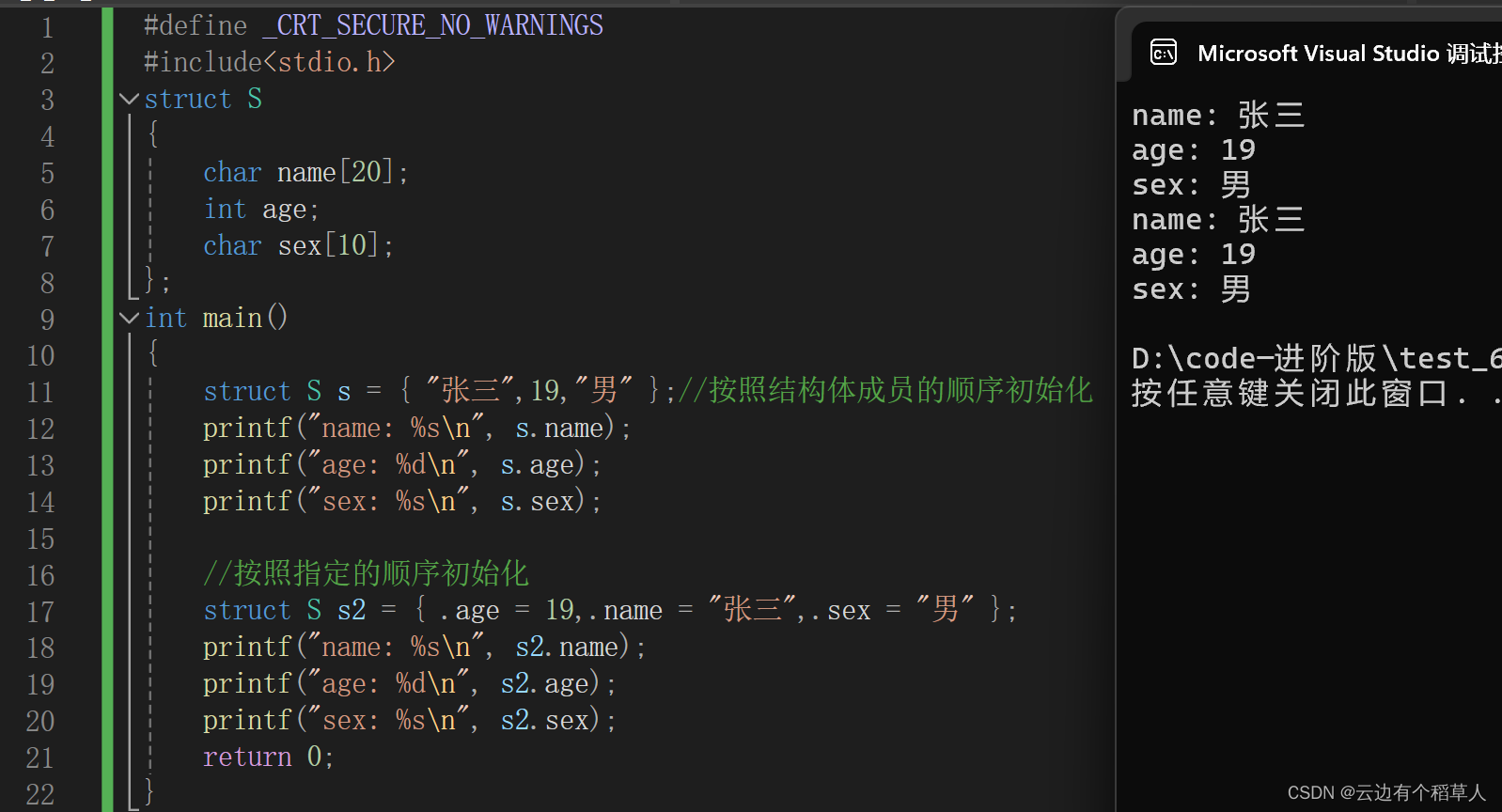Click line number 22 in the gutter
This screenshot has height=812, width=1502.
coord(40,794)
